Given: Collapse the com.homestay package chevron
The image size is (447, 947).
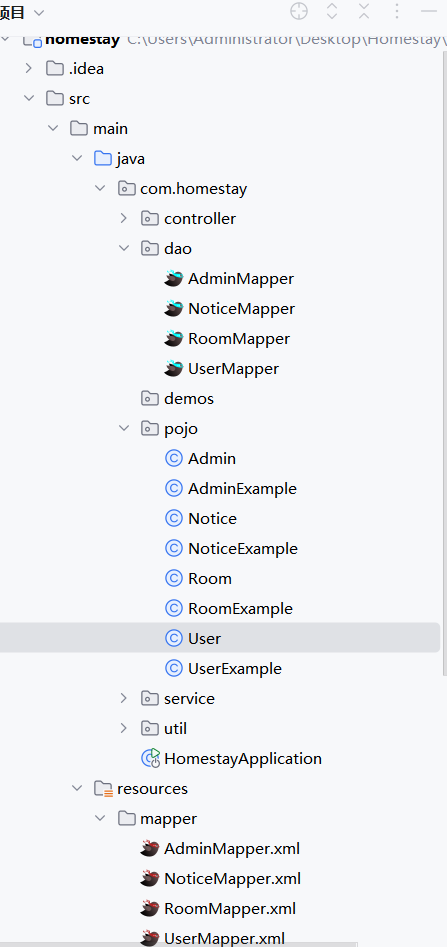Looking at the screenshot, I should [x=100, y=188].
